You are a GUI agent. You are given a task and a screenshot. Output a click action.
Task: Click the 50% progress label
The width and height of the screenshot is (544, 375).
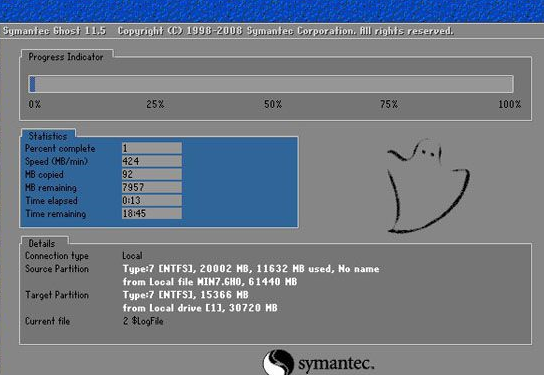[x=273, y=104]
